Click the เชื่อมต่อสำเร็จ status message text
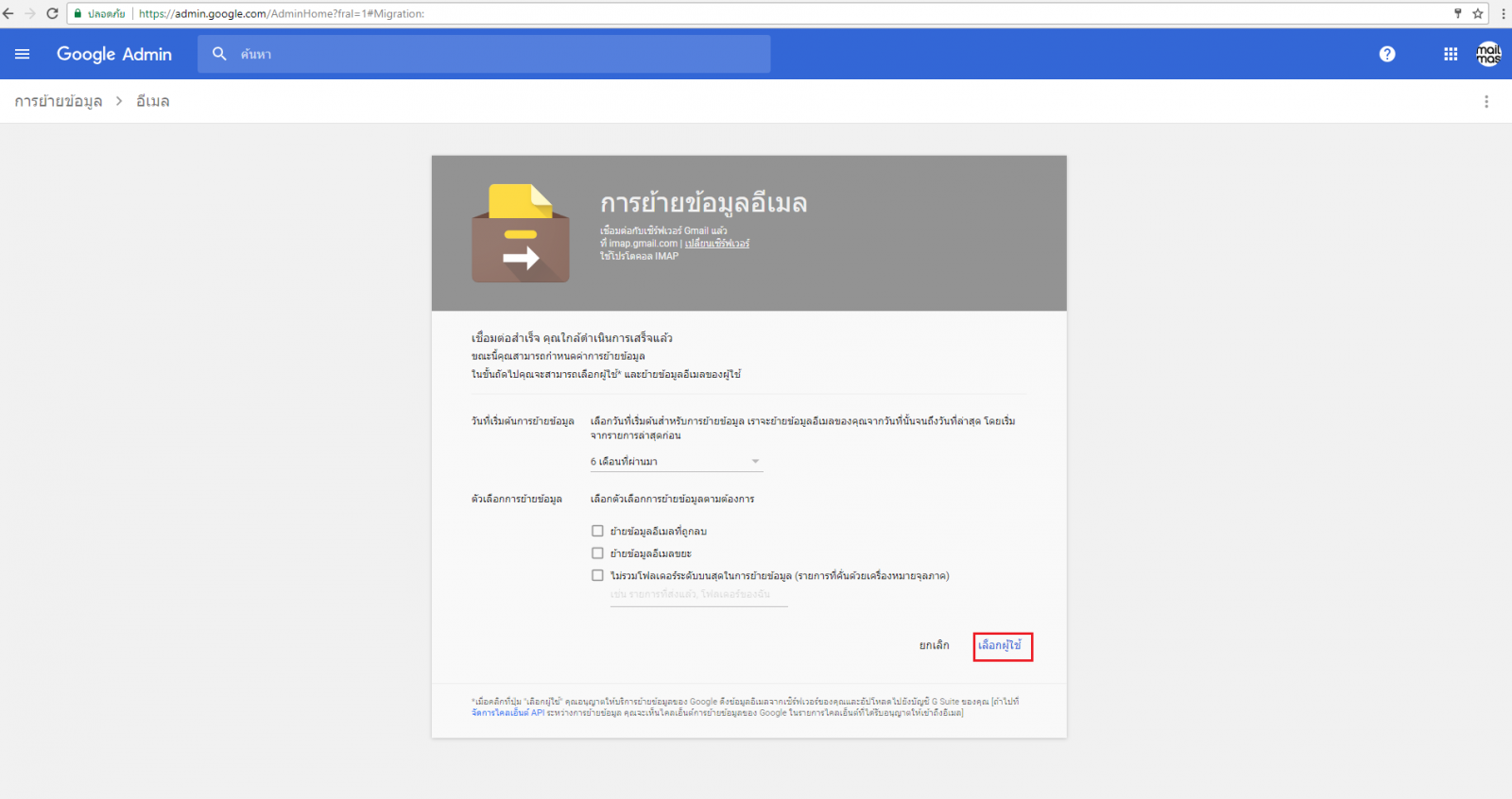The height and width of the screenshot is (799, 1512). [572, 337]
